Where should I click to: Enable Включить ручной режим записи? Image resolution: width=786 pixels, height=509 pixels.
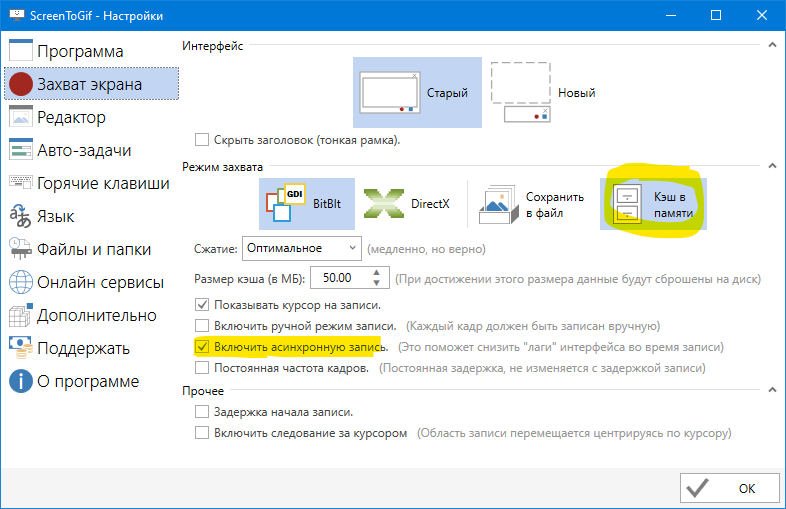[x=202, y=325]
